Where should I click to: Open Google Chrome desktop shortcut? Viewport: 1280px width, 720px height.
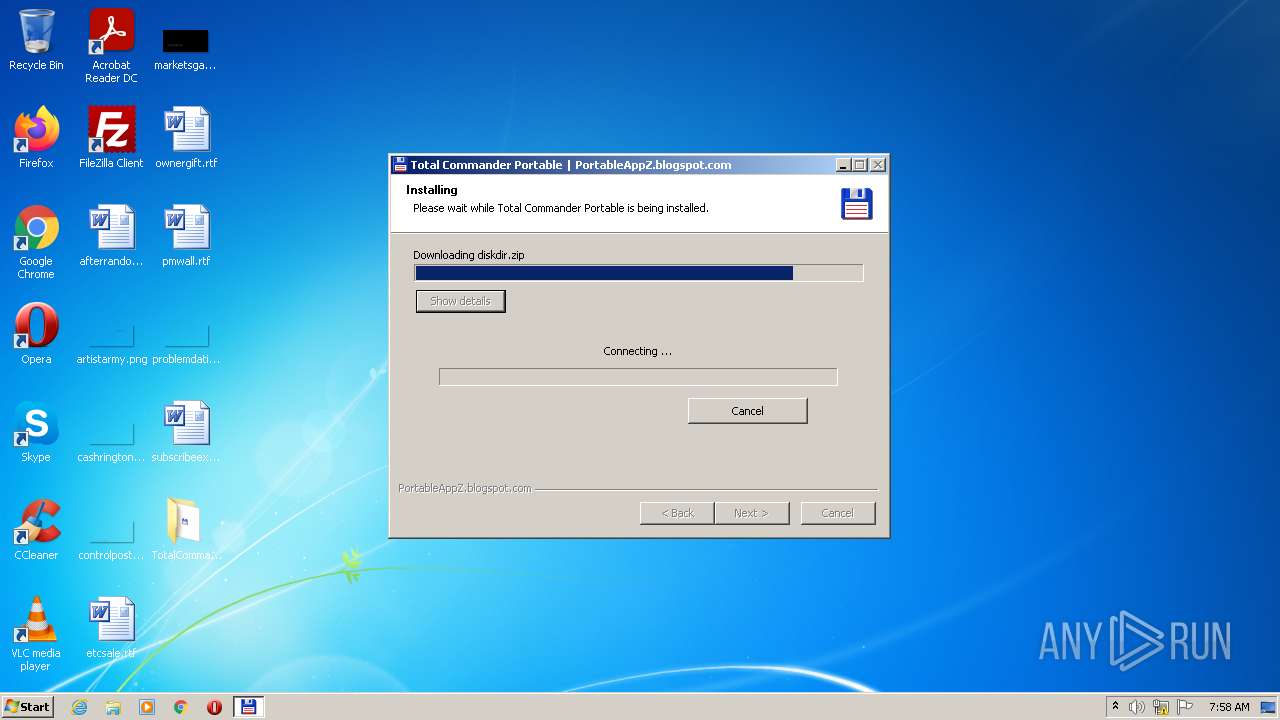[x=36, y=242]
